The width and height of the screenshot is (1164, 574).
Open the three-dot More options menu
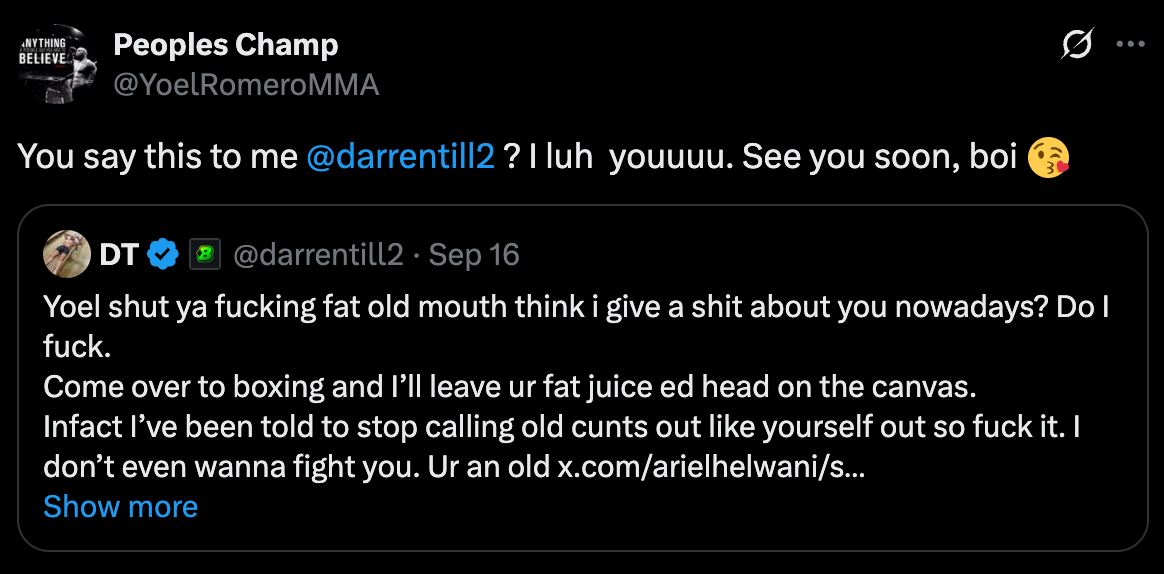click(x=1130, y=45)
